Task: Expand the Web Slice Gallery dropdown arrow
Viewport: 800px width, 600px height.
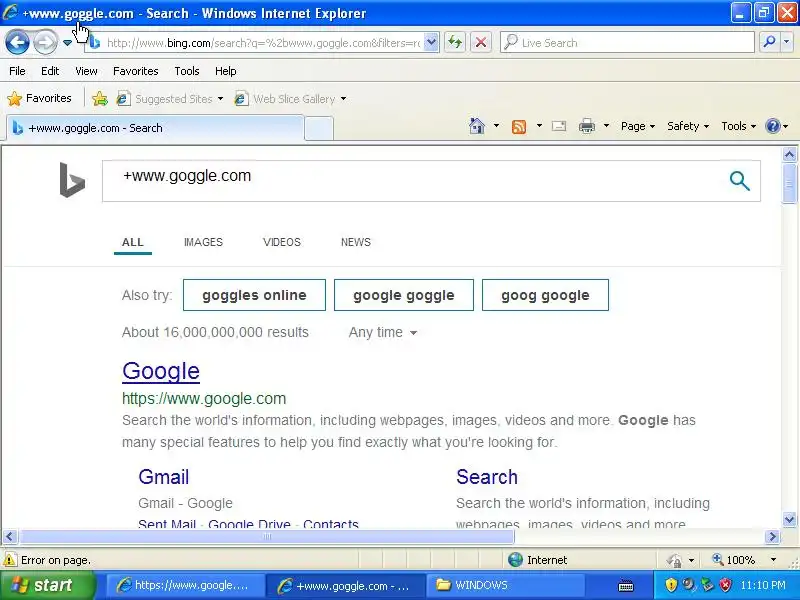Action: (343, 98)
